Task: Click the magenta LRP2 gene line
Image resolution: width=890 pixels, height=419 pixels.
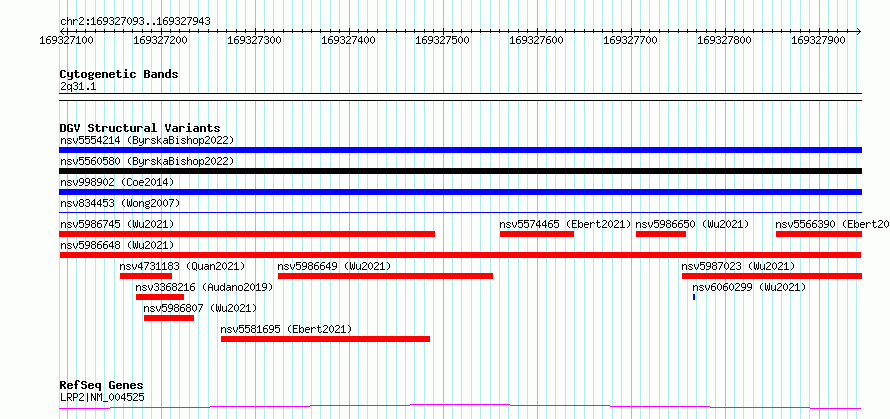Action: 460,407
